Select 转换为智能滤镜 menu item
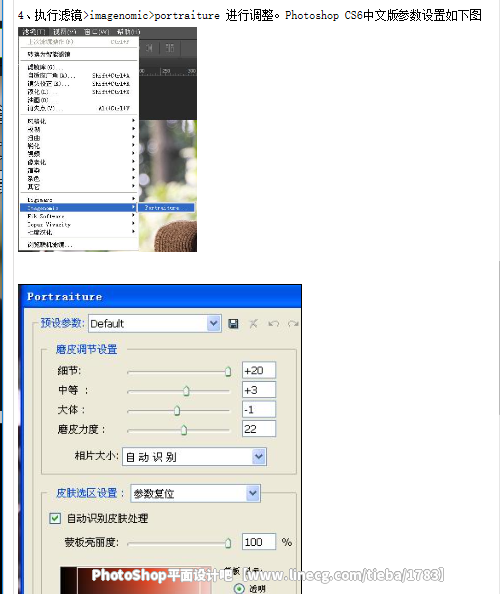The width and height of the screenshot is (500, 594). pyautogui.click(x=79, y=54)
